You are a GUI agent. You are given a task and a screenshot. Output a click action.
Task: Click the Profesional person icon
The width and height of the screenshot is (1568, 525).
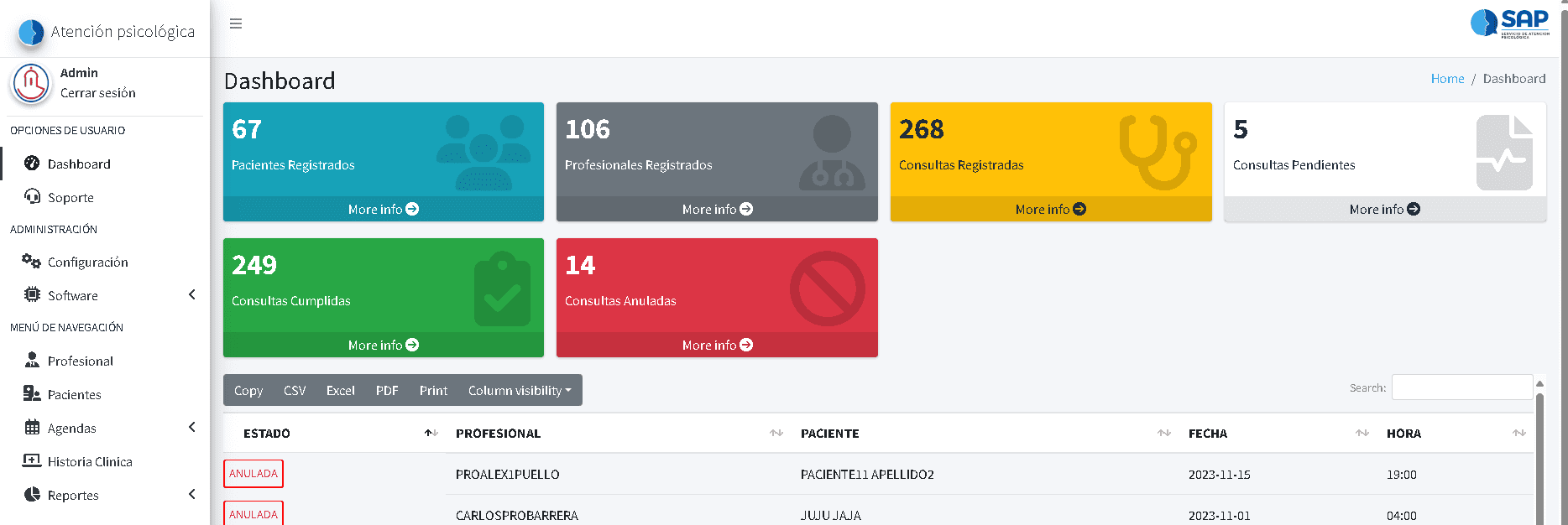tap(32, 360)
